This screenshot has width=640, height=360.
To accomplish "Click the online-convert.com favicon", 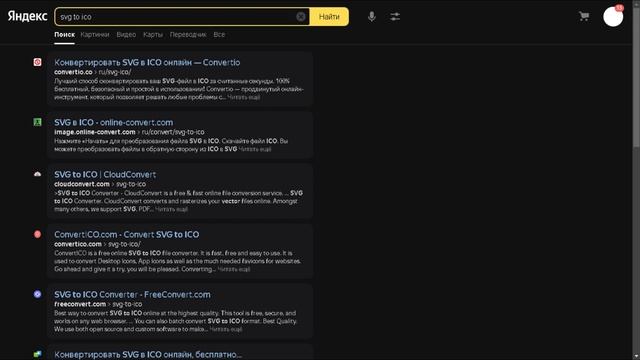I will [37, 122].
